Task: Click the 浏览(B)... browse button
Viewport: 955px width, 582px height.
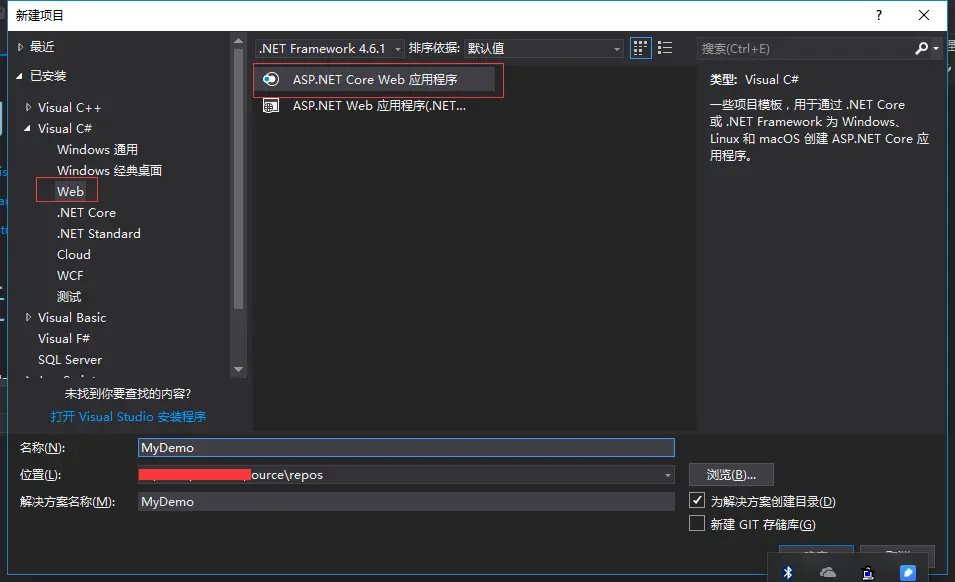Action: [731, 475]
